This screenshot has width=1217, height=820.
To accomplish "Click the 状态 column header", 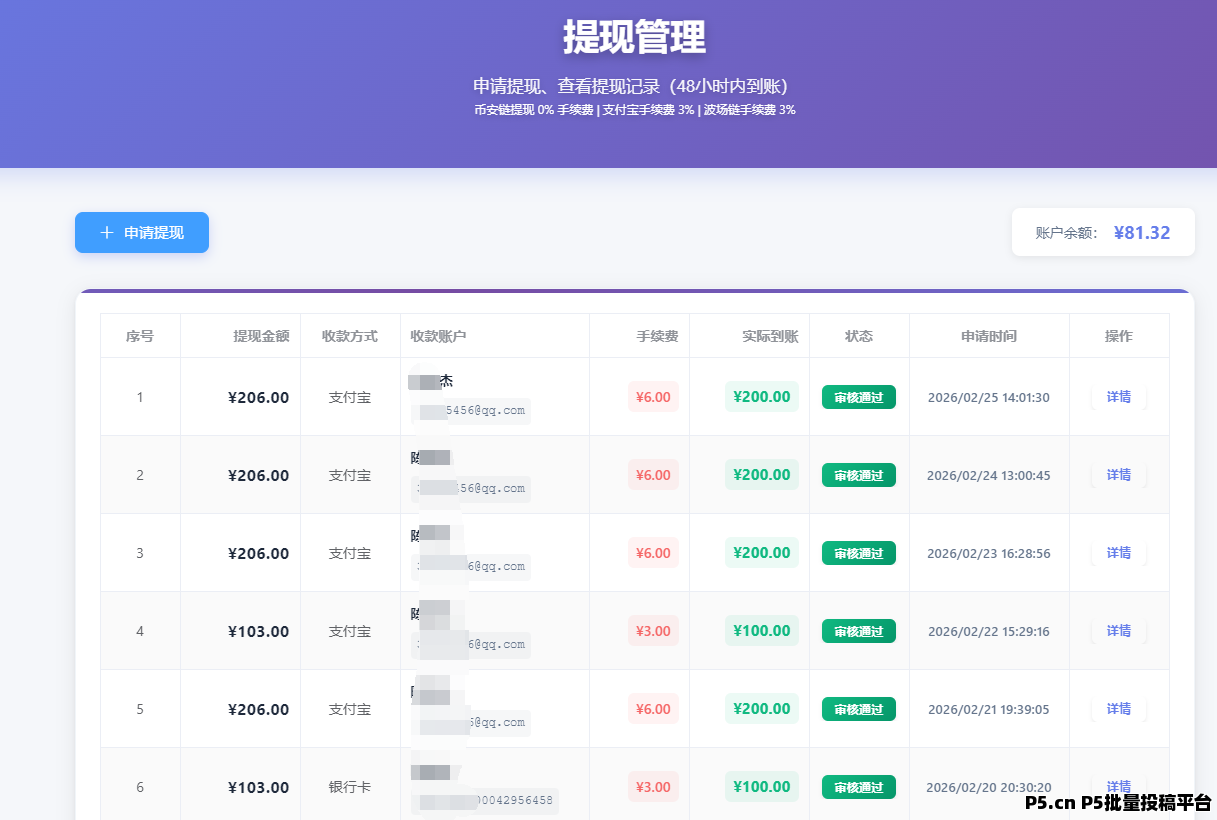I will coord(858,336).
